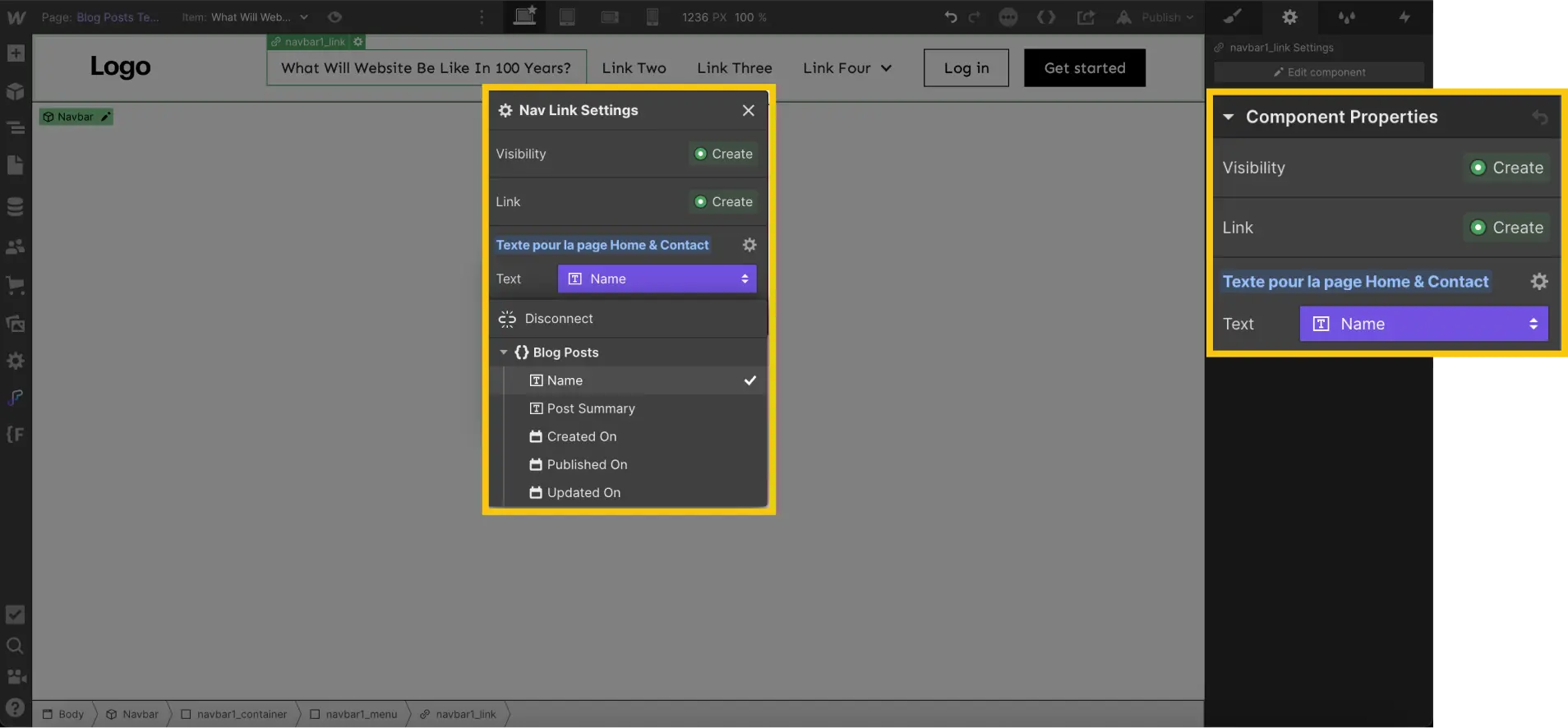
Task: Toggle the preview eye icon in top bar
Action: pos(334,16)
